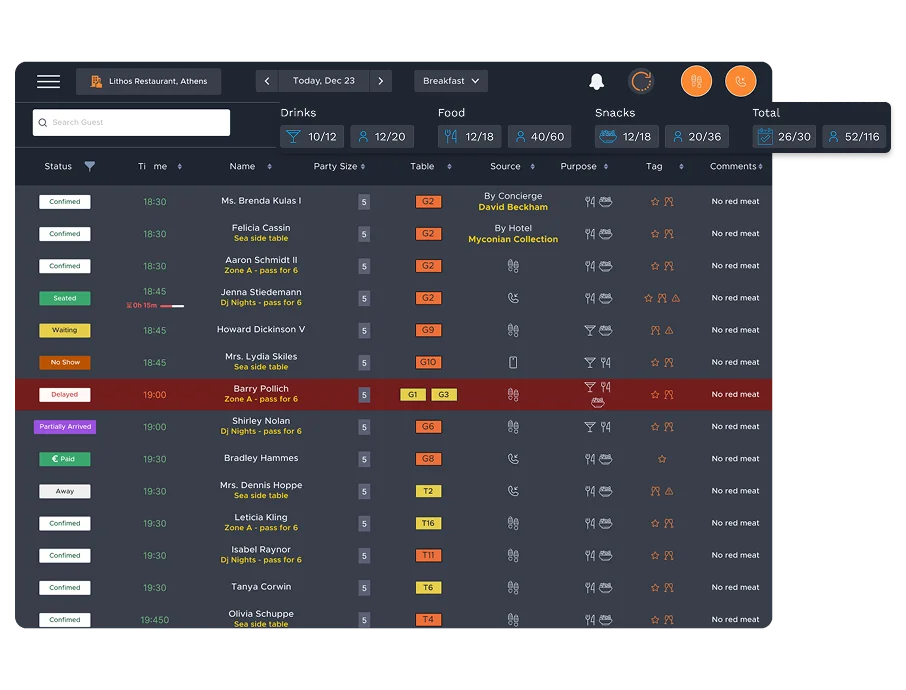
Task: Click the Status column header
Action: (58, 166)
